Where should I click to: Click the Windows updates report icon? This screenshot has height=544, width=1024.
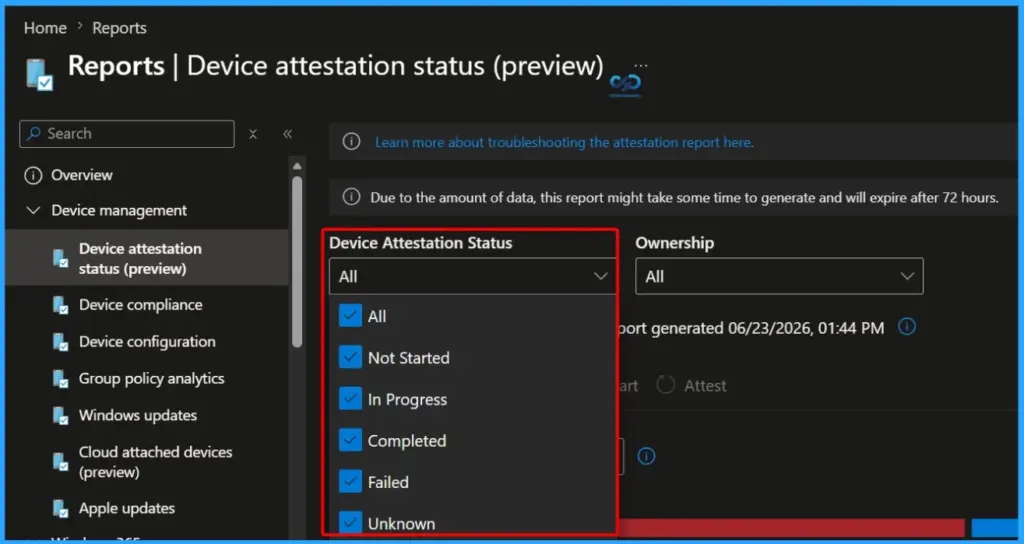[x=60, y=415]
